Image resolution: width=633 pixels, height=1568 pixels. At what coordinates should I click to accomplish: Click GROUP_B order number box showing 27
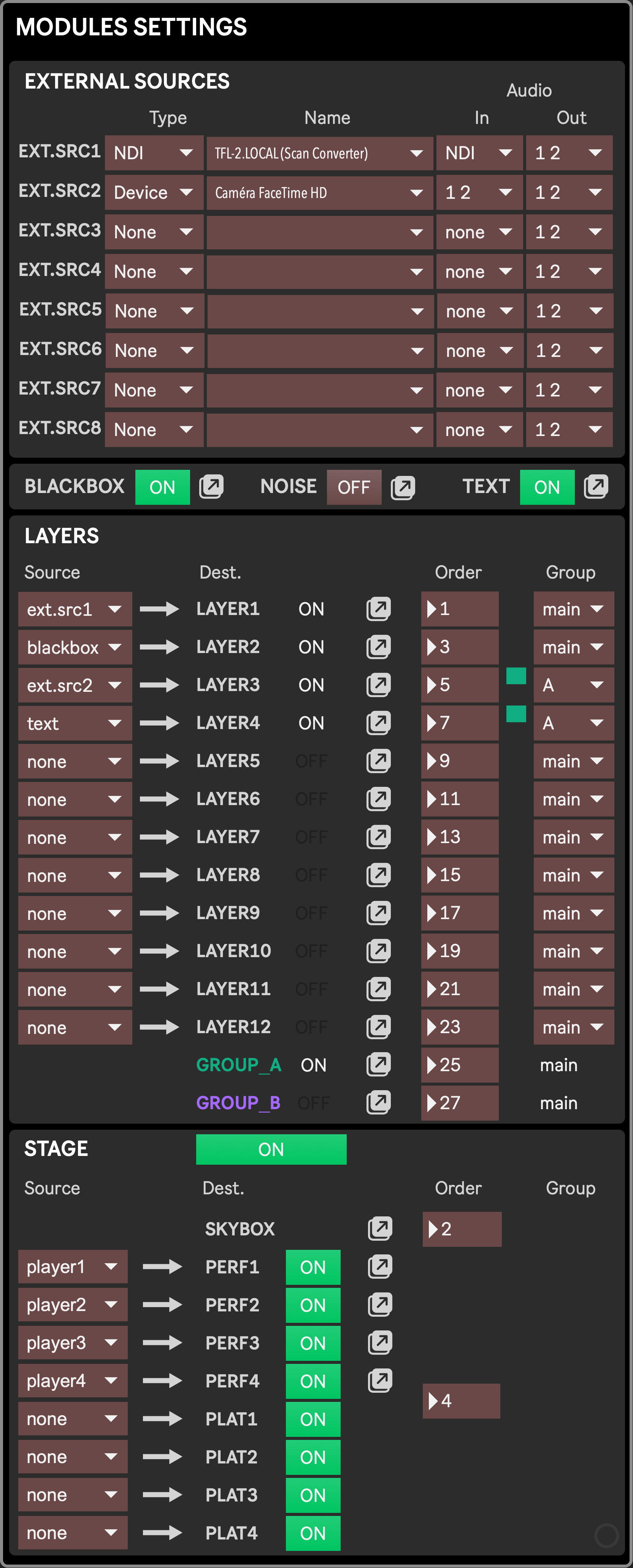tap(460, 1103)
